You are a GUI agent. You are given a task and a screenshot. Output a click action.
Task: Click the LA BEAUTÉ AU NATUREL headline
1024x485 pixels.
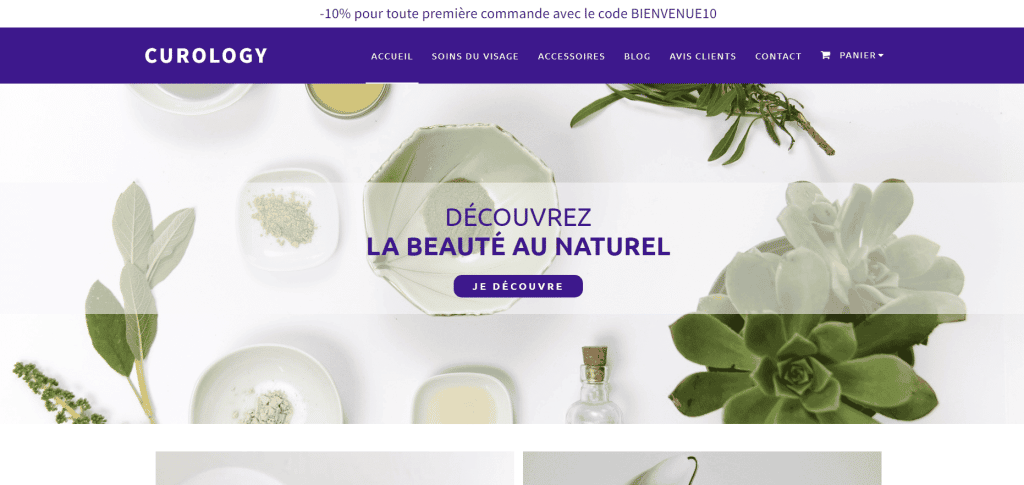[x=518, y=247]
